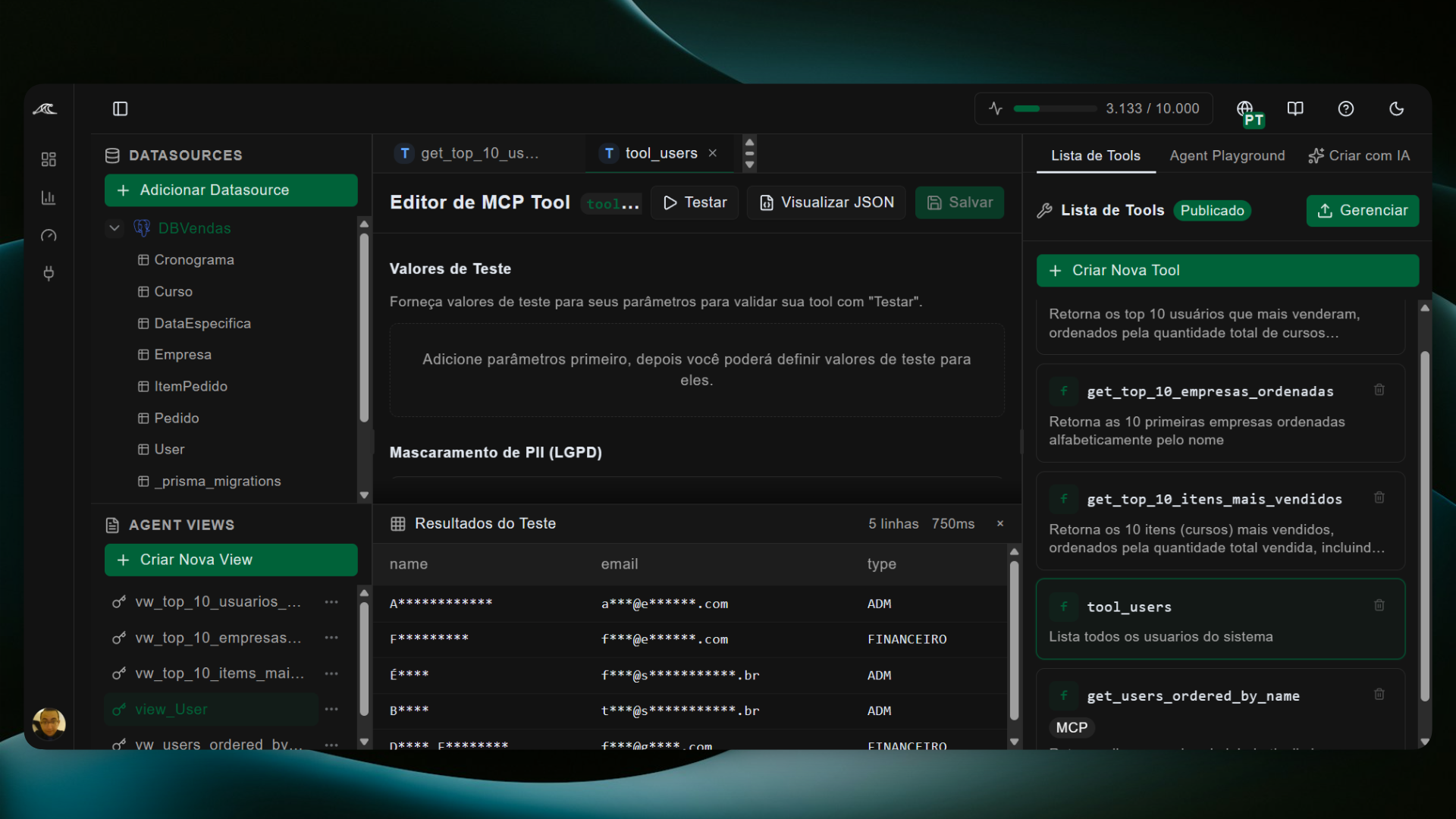Click Adicionar Datasource button

point(231,190)
